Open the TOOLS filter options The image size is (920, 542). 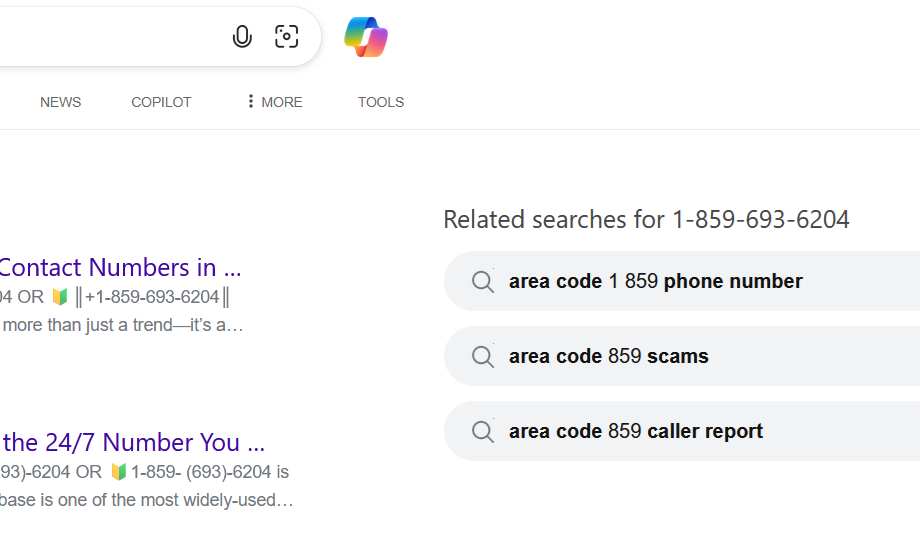[x=381, y=102]
